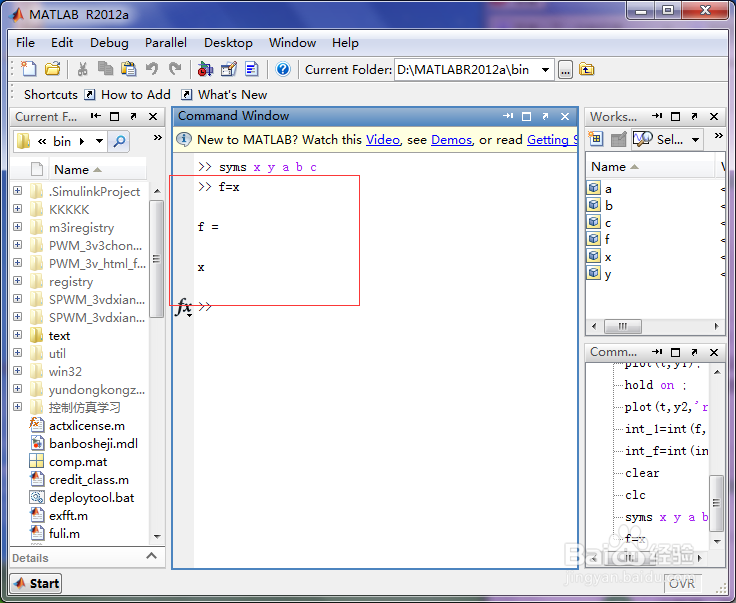Maximize the Command History panel

(675, 352)
